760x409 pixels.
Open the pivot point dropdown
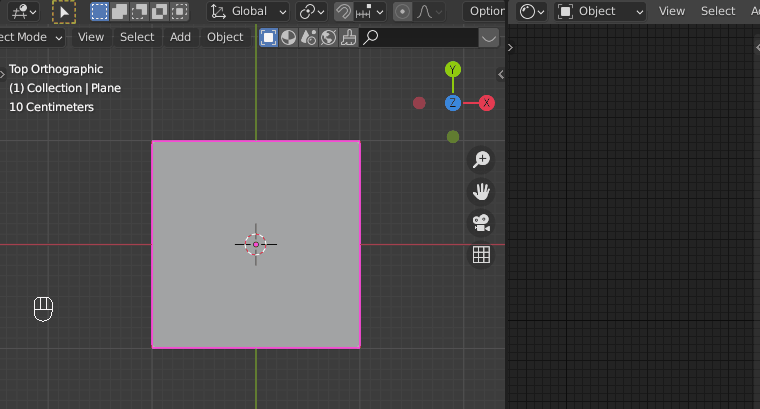tap(312, 12)
